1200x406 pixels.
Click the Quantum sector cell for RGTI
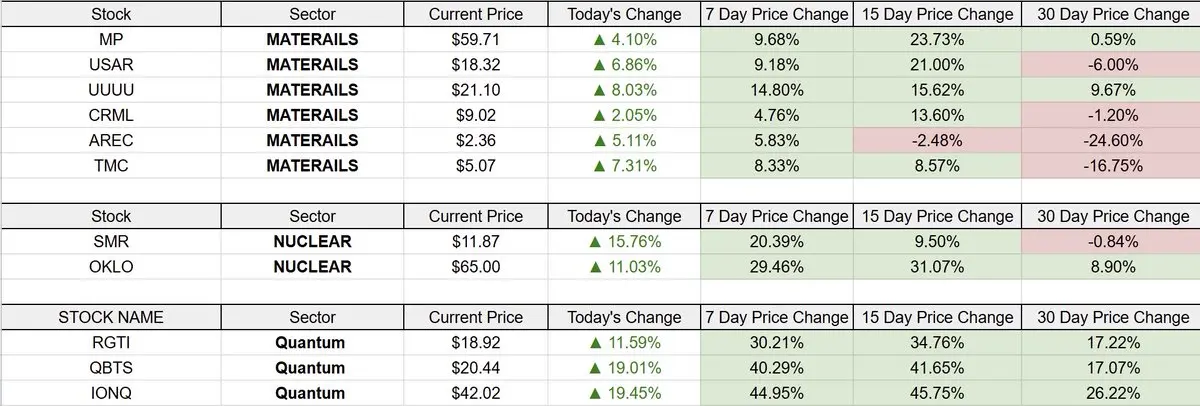pos(312,343)
